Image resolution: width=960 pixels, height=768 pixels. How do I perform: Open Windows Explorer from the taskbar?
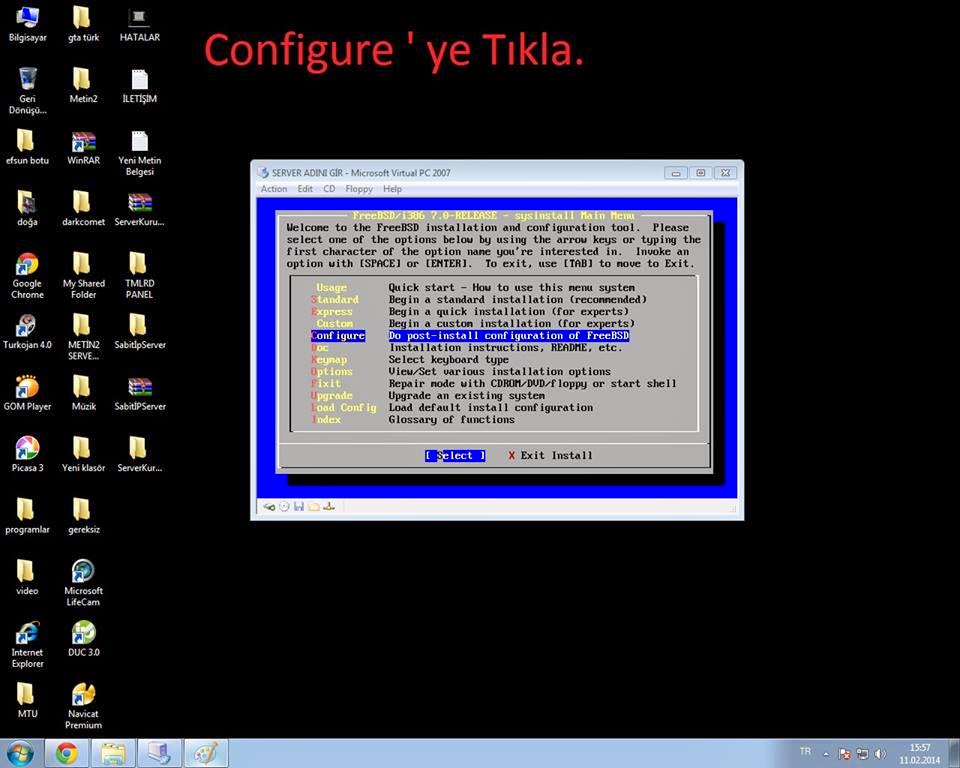pyautogui.click(x=113, y=753)
